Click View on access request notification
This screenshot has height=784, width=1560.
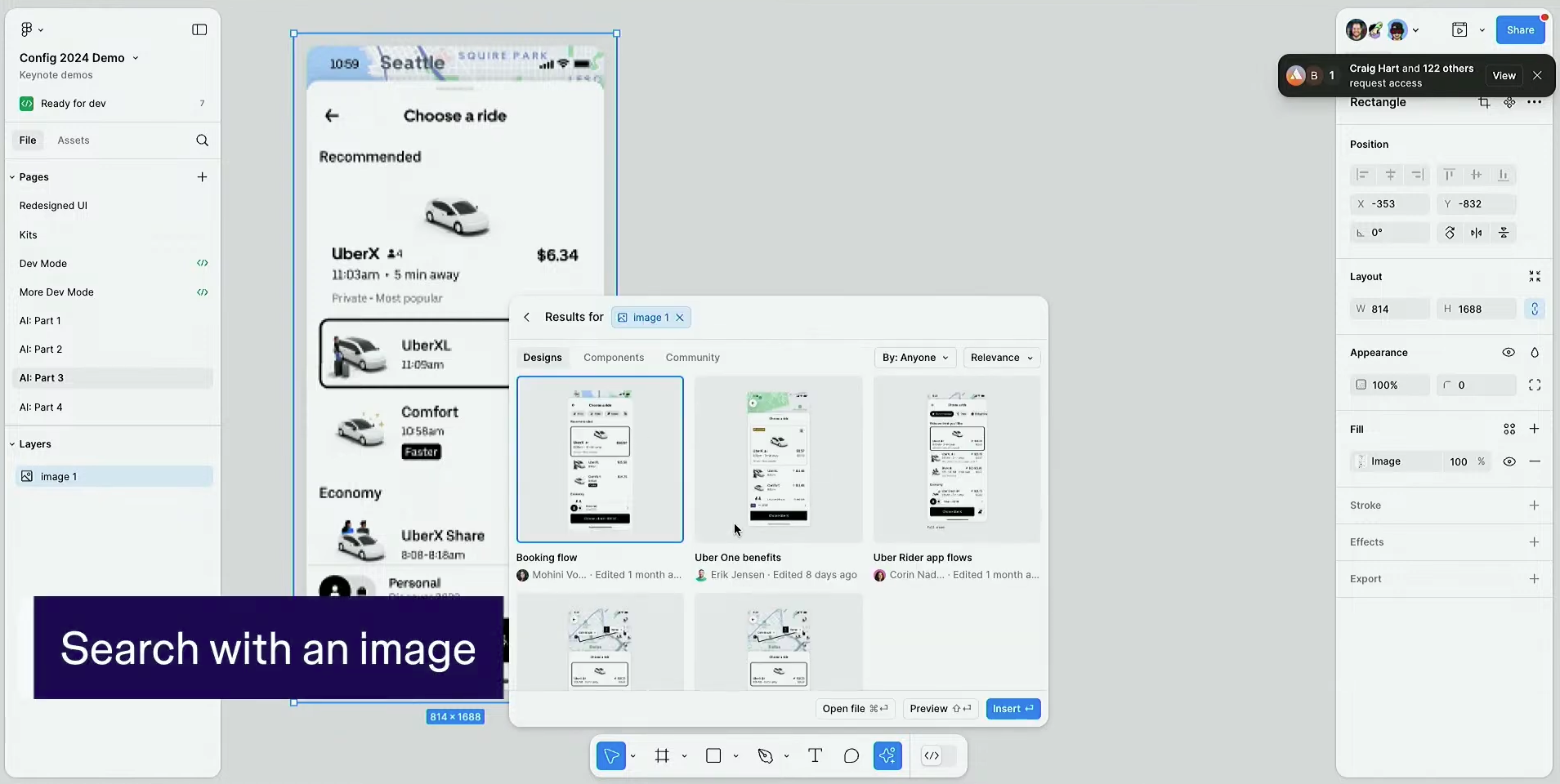[1504, 75]
